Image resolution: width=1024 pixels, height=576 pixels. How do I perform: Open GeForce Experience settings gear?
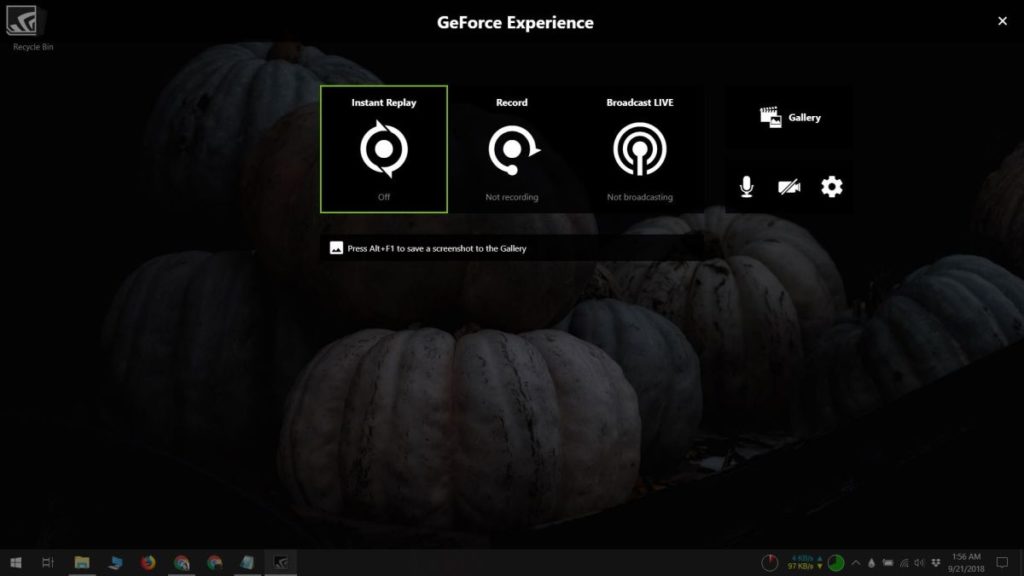click(832, 185)
